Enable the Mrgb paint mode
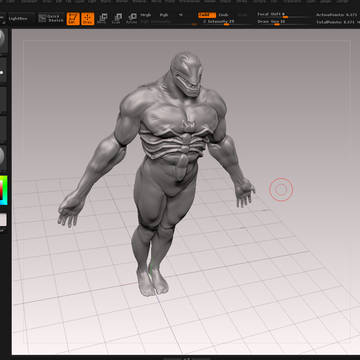The image size is (360, 360). tap(146, 15)
